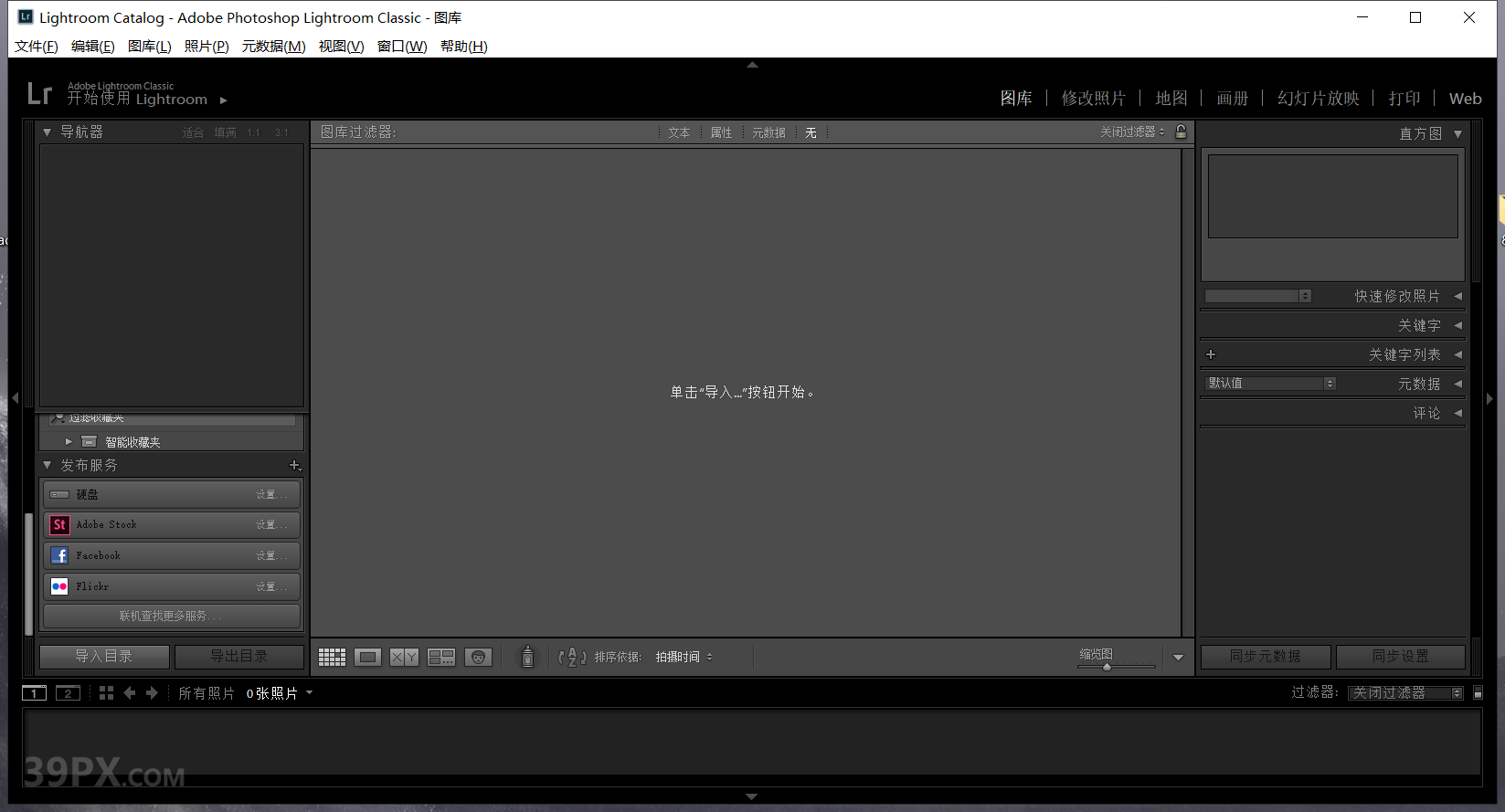The height and width of the screenshot is (812, 1505).
Task: Open the 默认值 metadata preset dropdown
Action: pyautogui.click(x=1271, y=384)
